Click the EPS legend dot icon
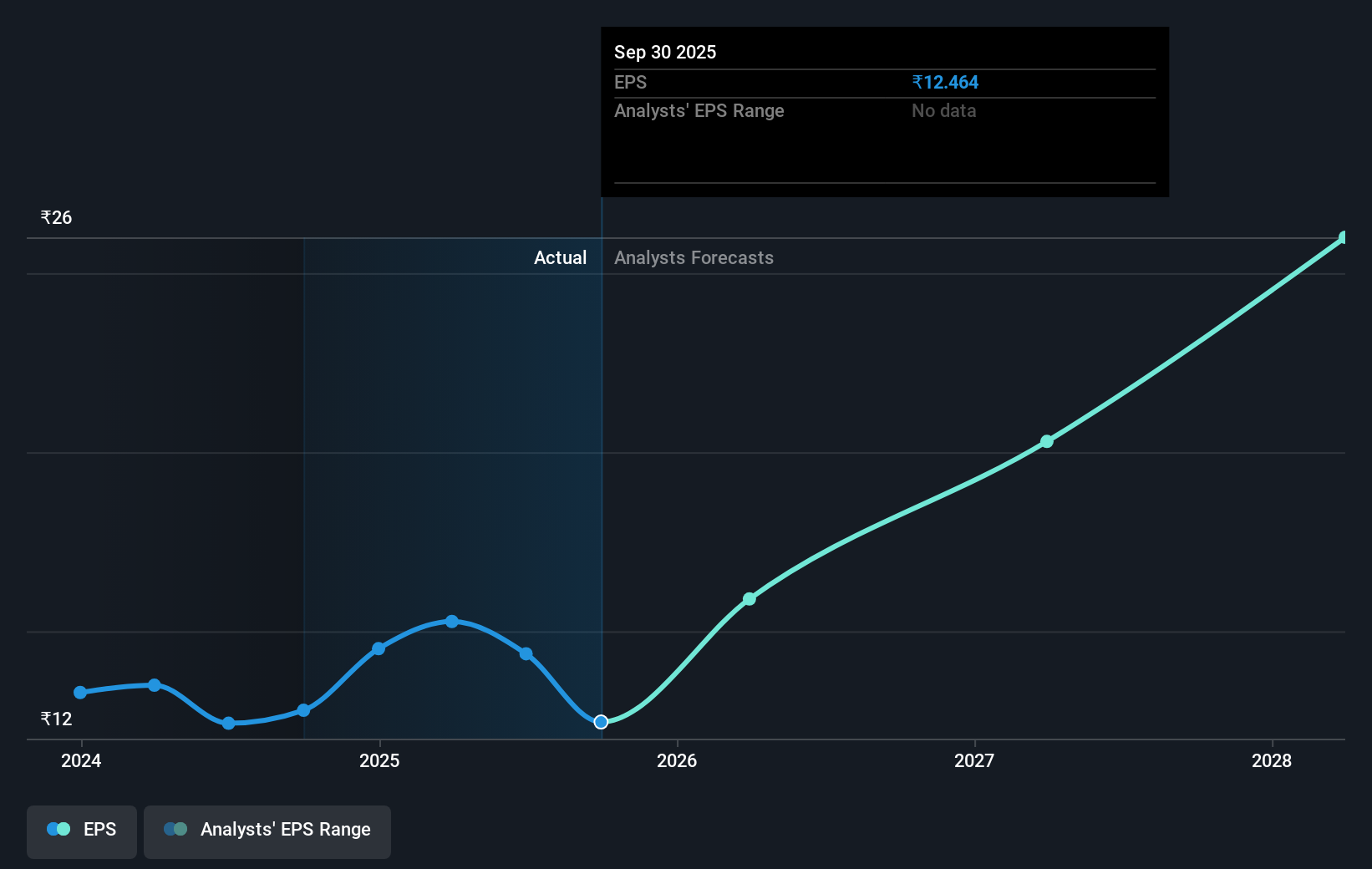This screenshot has width=1372, height=869. pos(57,829)
